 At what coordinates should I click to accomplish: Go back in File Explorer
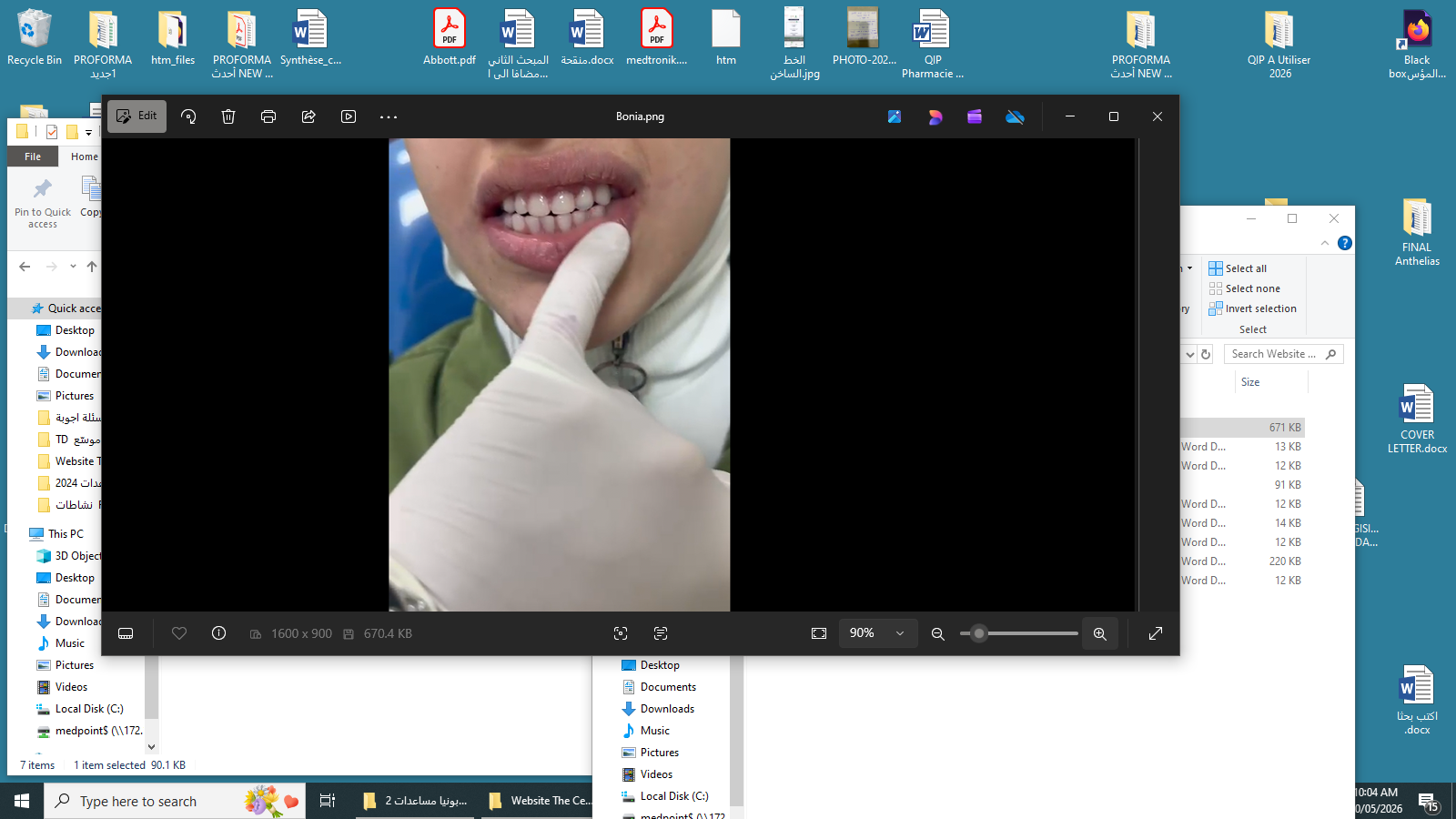pyautogui.click(x=25, y=267)
